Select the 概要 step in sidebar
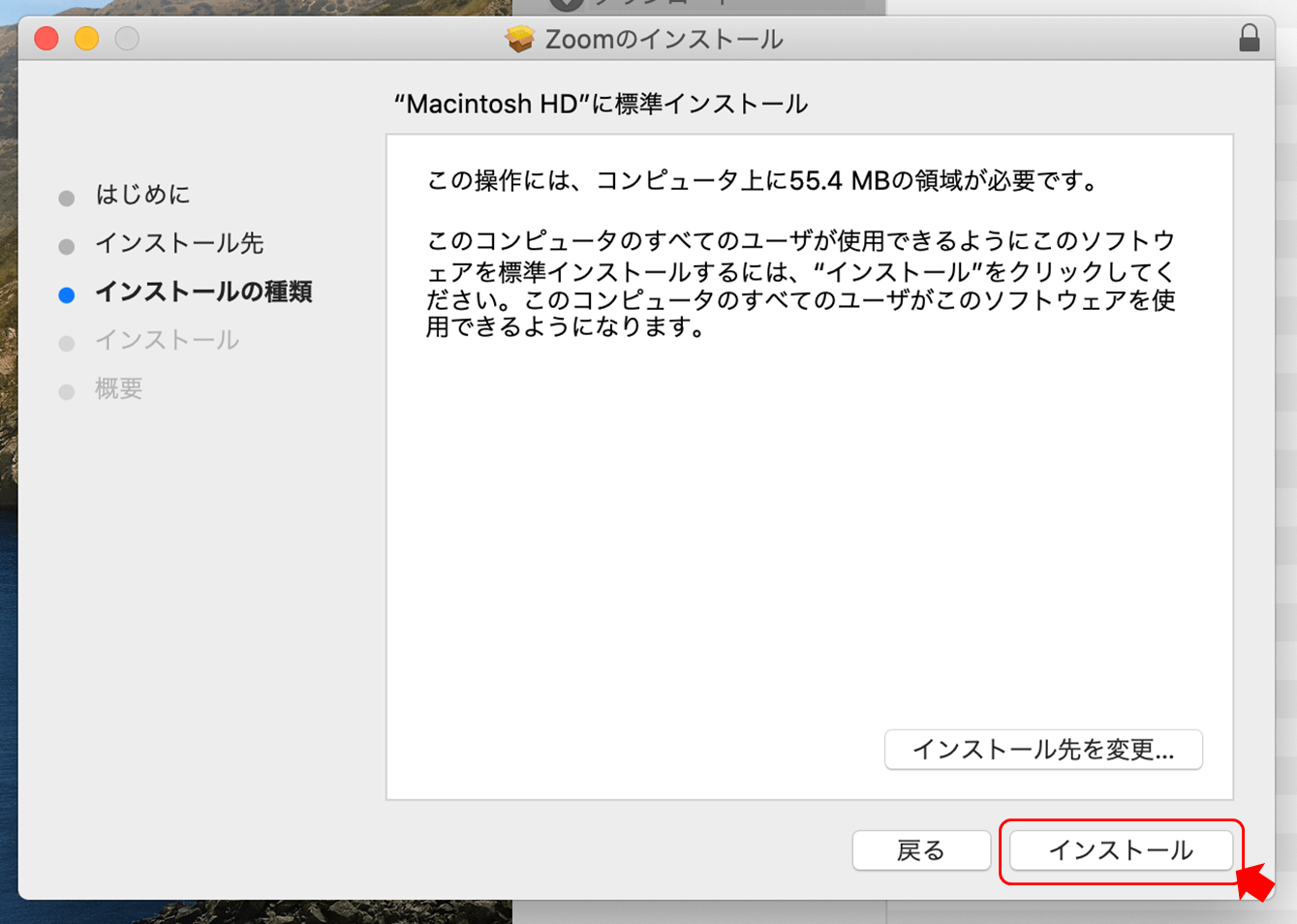Screen dimensions: 1297x924 click(x=118, y=388)
